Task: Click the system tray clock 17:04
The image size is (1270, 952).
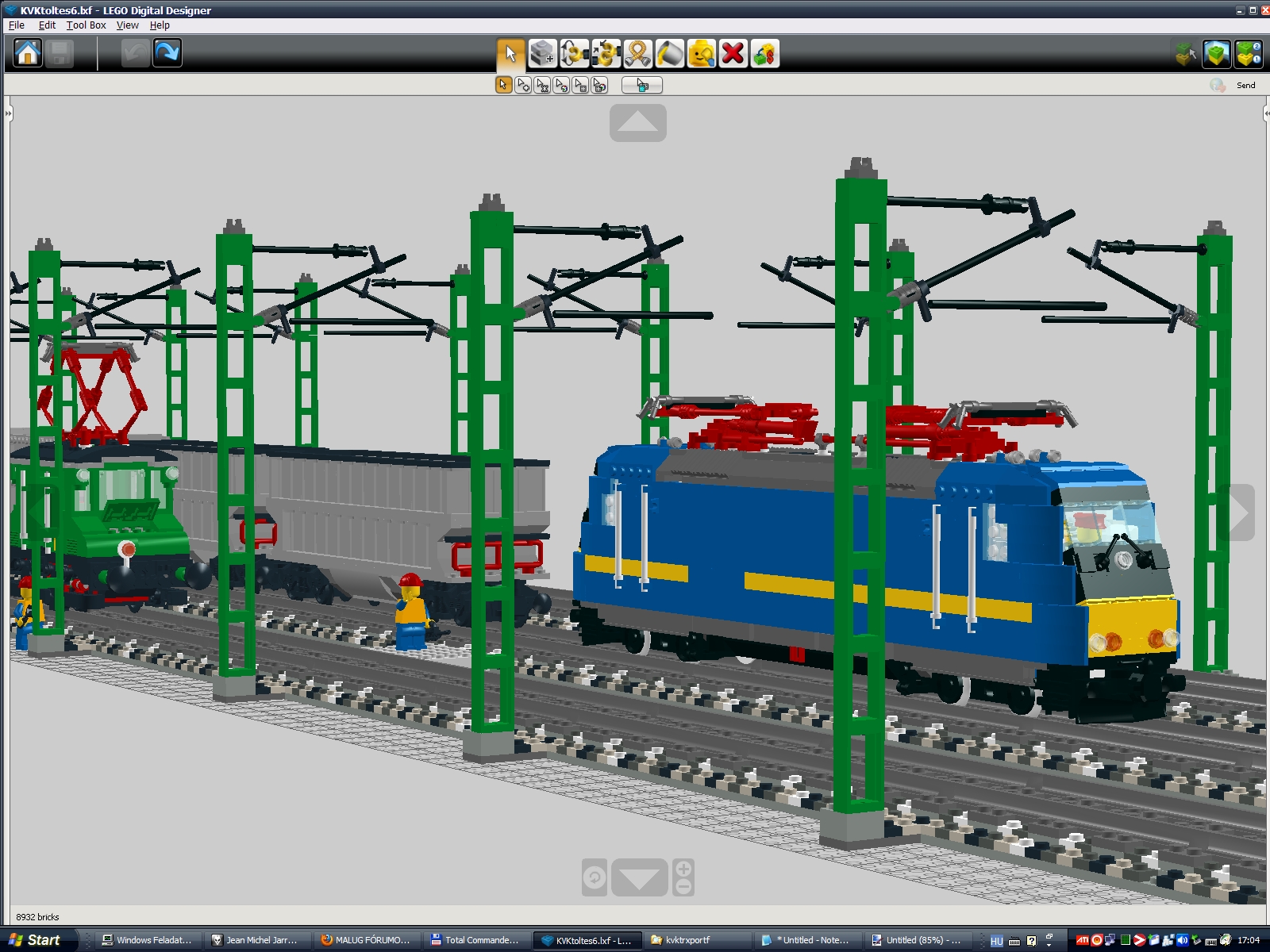Action: click(1249, 941)
